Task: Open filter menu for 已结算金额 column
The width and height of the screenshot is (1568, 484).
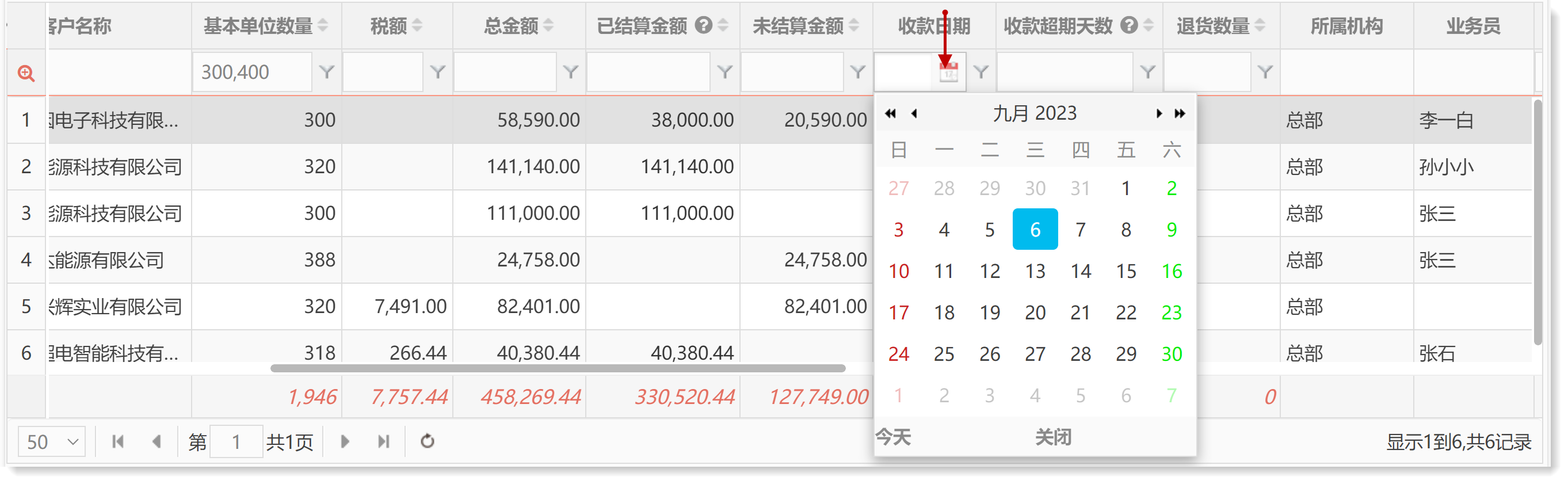Action: pyautogui.click(x=724, y=73)
